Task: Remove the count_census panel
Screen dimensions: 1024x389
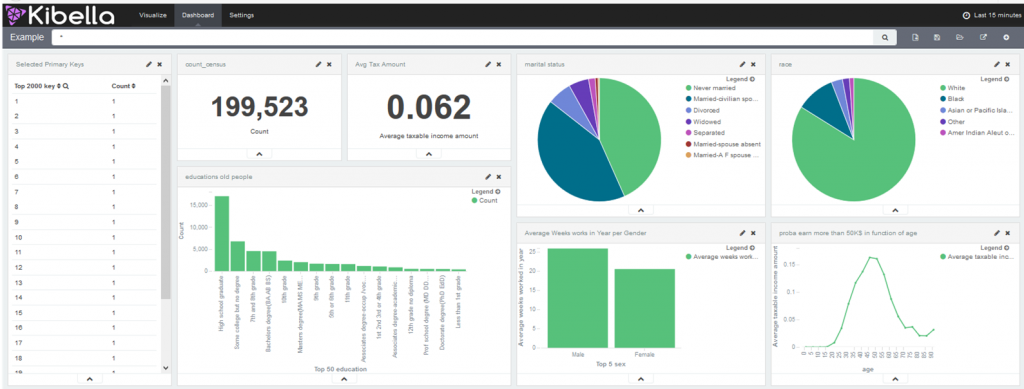Action: (x=329, y=65)
